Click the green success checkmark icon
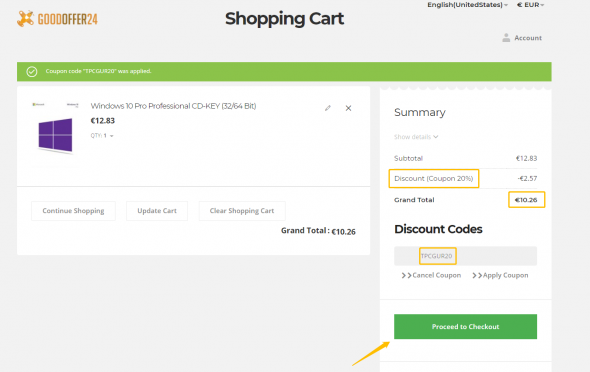Image resolution: width=590 pixels, height=372 pixels. tap(32, 71)
